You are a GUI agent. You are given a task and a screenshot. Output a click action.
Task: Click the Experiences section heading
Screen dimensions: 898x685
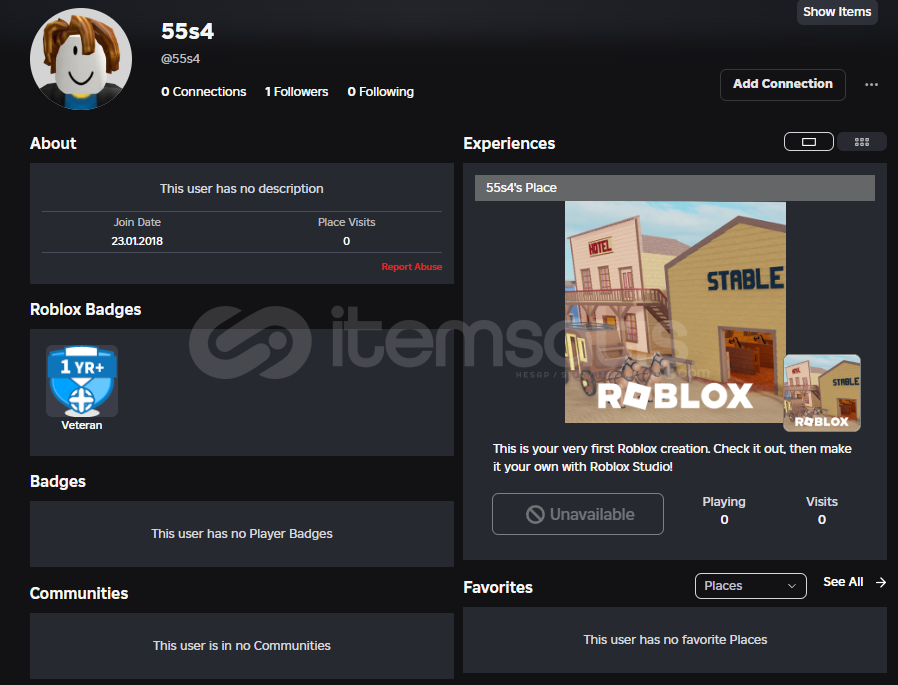click(x=509, y=143)
